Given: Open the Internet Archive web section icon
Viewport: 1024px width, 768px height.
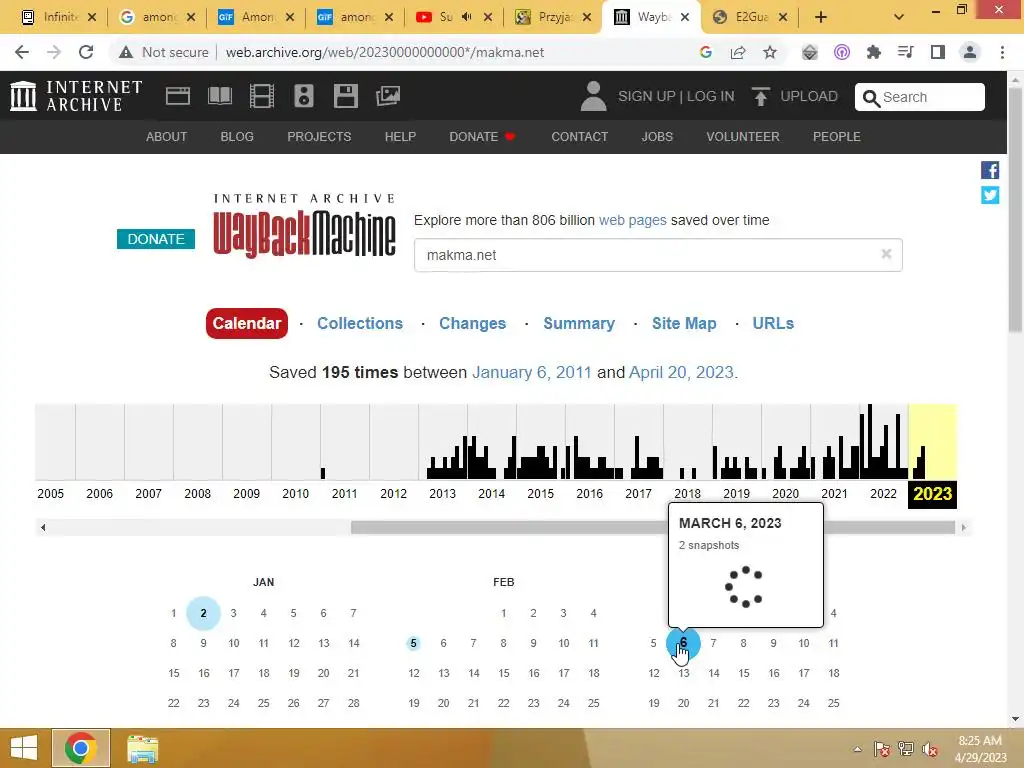Looking at the screenshot, I should click(x=178, y=96).
